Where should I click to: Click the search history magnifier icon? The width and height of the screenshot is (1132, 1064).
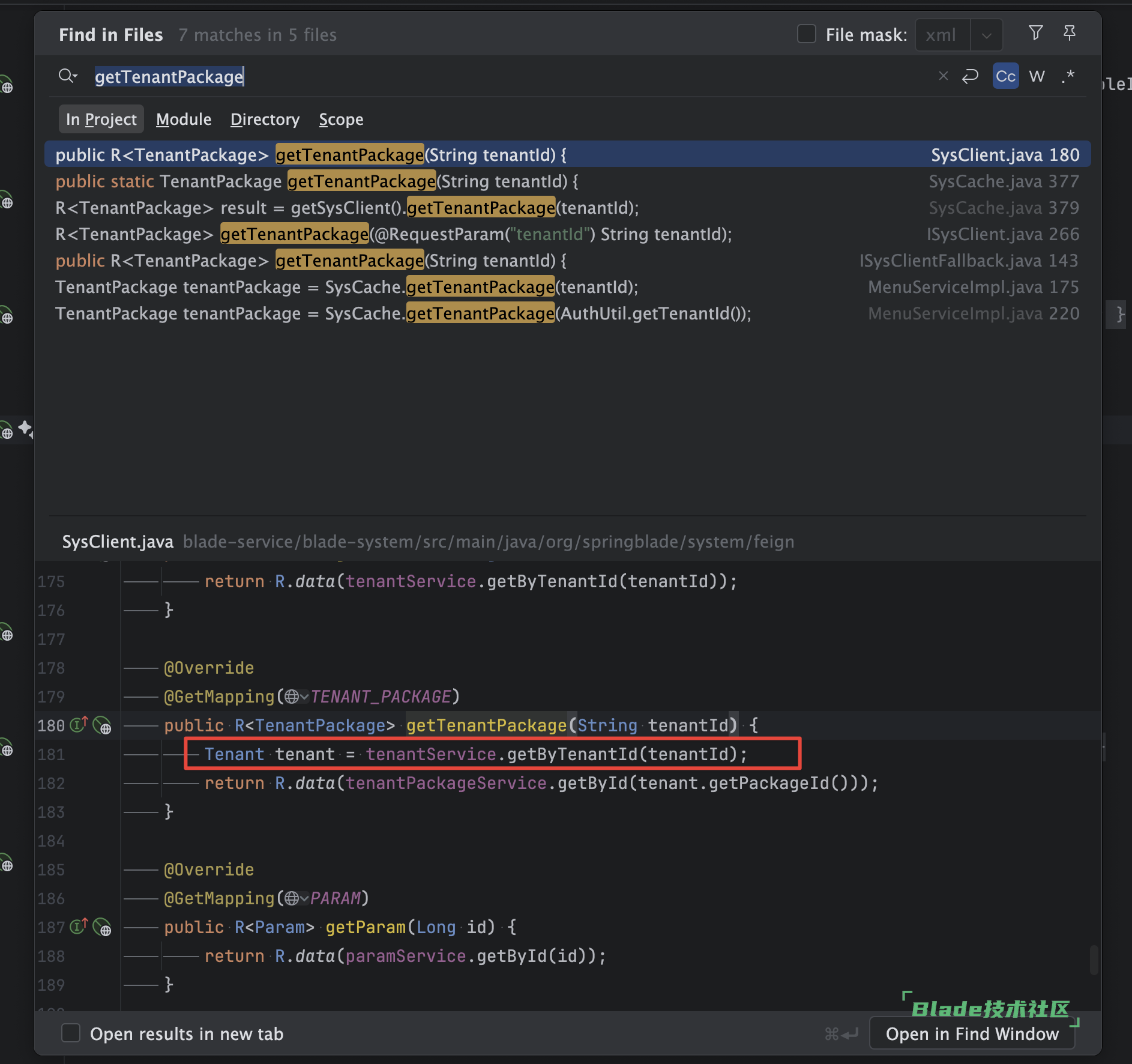(x=67, y=76)
